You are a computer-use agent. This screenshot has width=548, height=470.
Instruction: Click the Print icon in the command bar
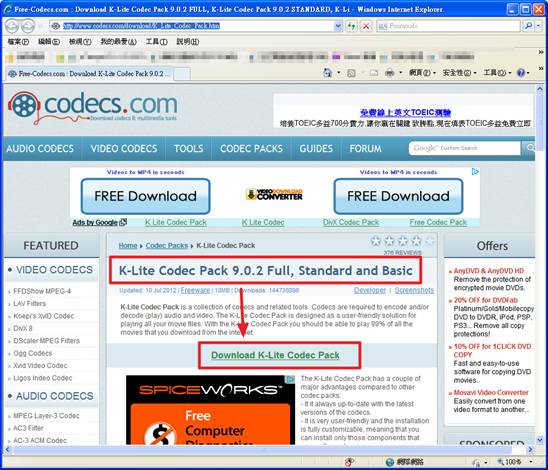coord(389,73)
